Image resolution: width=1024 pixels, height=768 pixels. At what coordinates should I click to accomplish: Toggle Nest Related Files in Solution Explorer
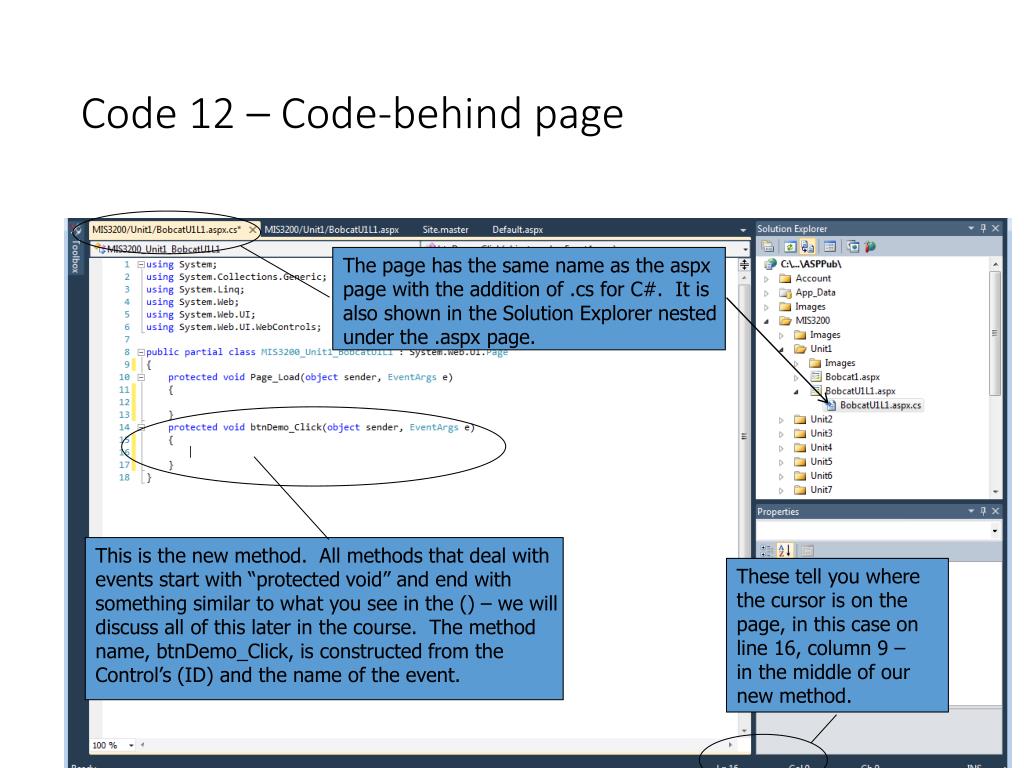tap(807, 247)
